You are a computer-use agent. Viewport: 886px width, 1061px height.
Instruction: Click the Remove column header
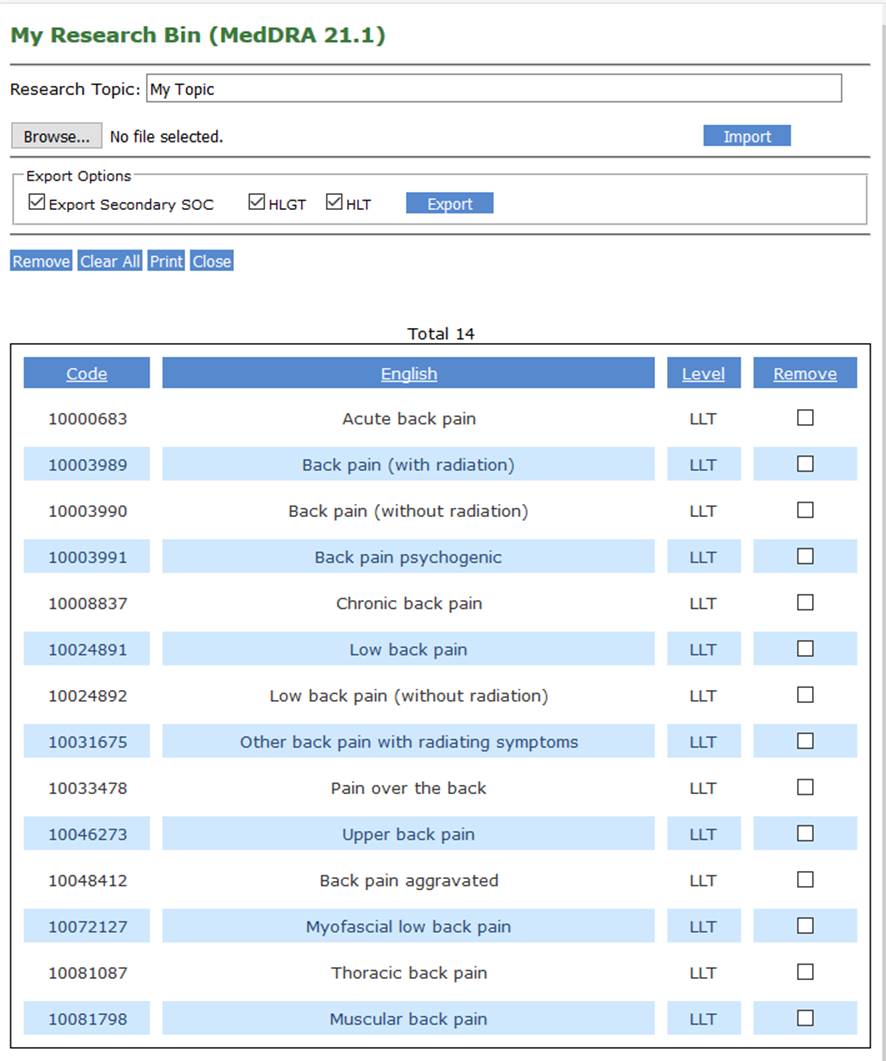pyautogui.click(x=804, y=373)
